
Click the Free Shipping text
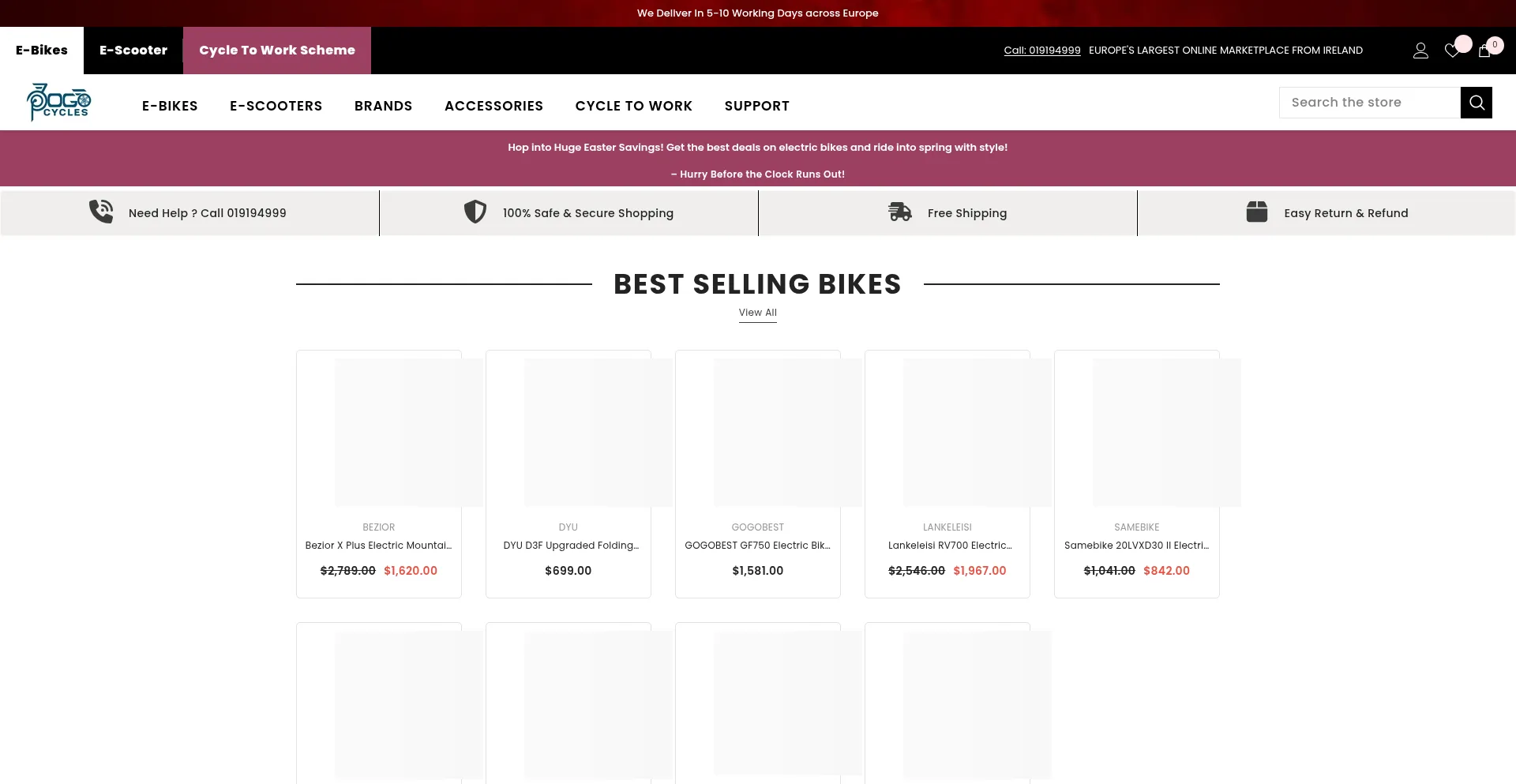pos(967,213)
